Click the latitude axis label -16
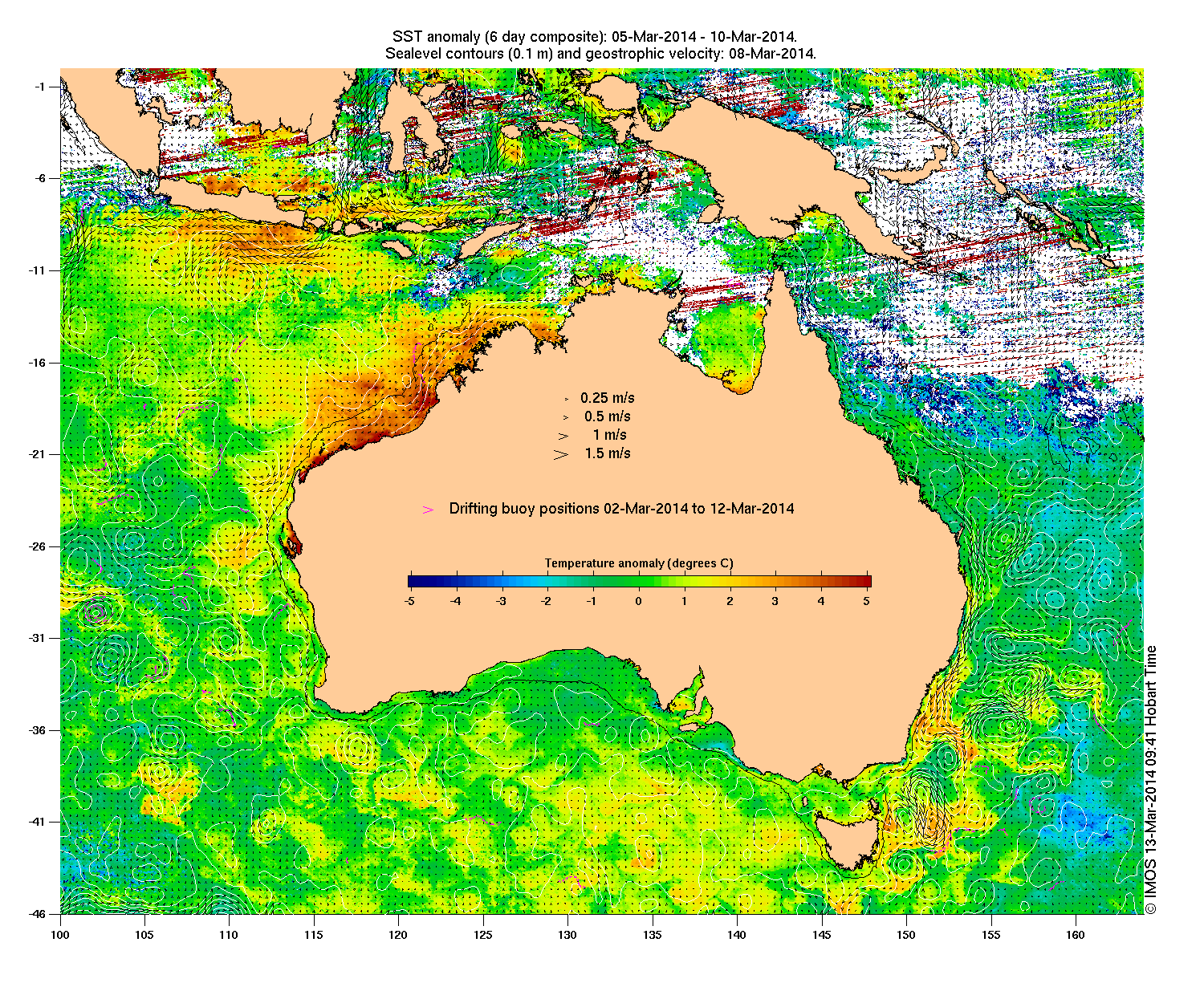The width and height of the screenshot is (1204, 983). (39, 363)
